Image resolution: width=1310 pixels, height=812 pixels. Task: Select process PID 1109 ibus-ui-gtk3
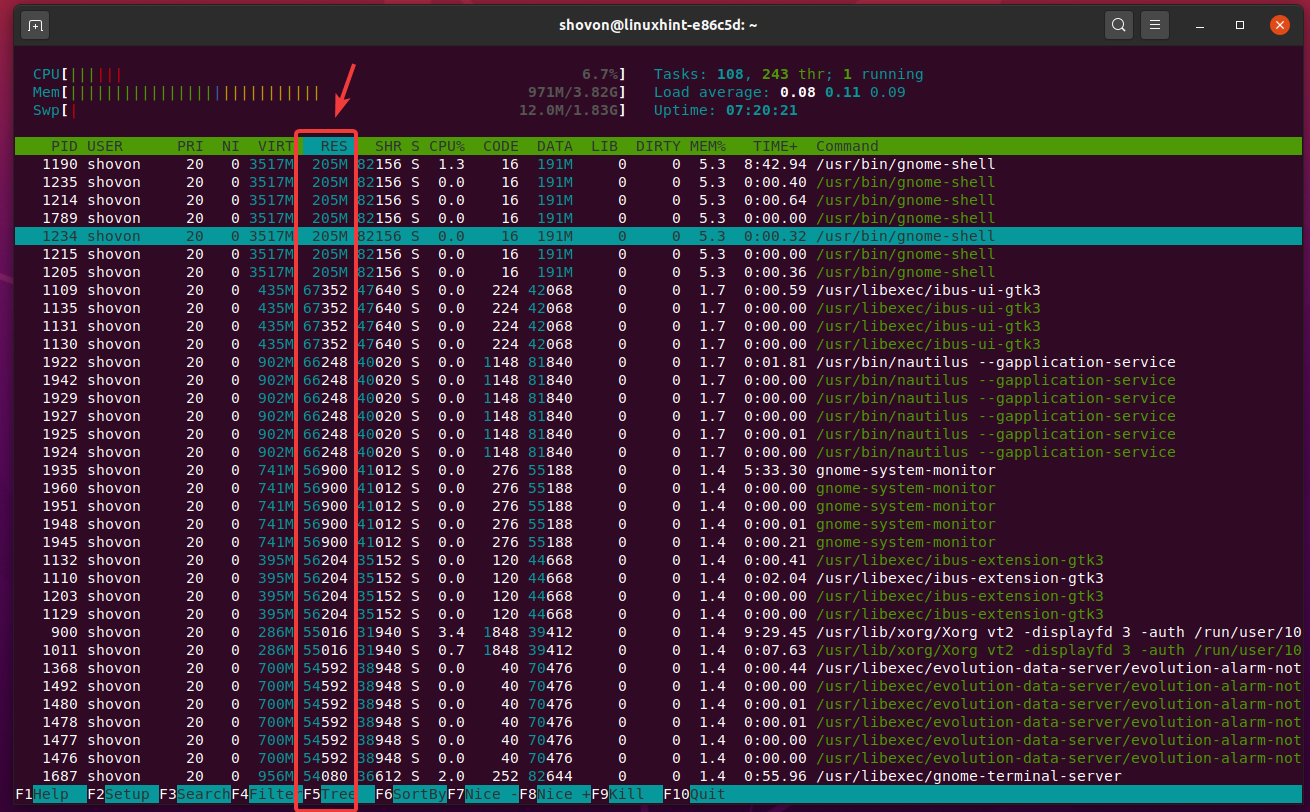(658, 290)
